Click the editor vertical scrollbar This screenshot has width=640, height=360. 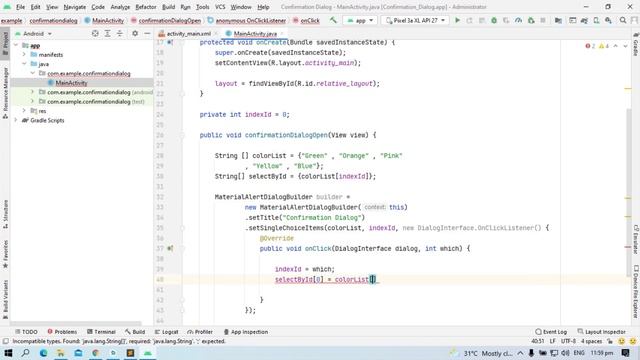(x=629, y=192)
